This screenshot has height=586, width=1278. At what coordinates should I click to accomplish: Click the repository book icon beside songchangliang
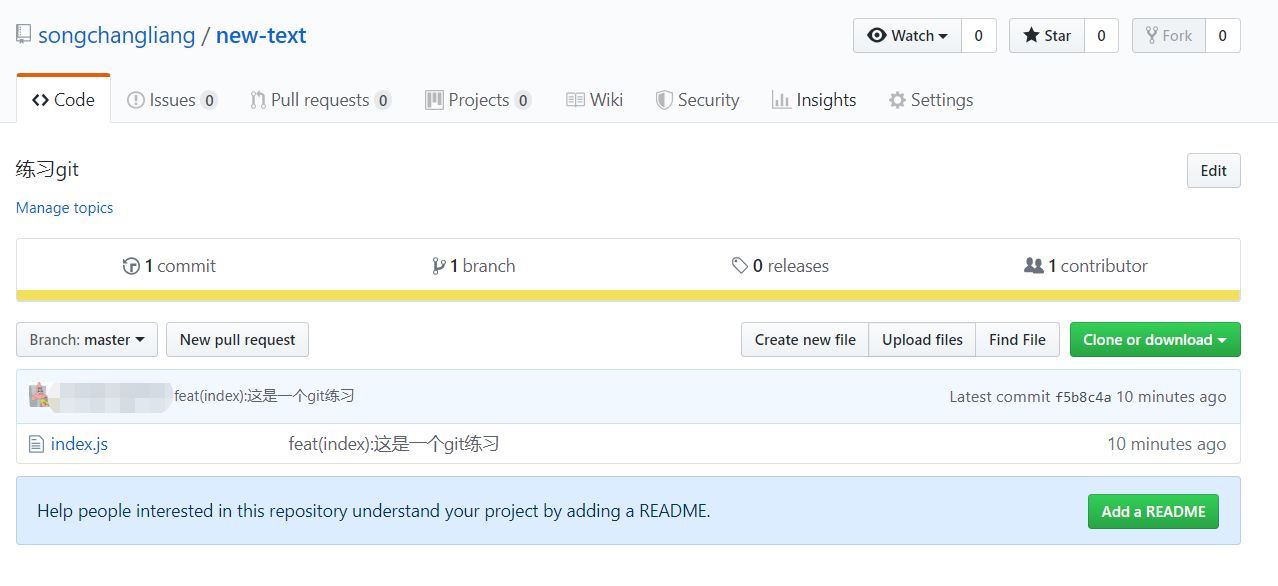point(23,35)
